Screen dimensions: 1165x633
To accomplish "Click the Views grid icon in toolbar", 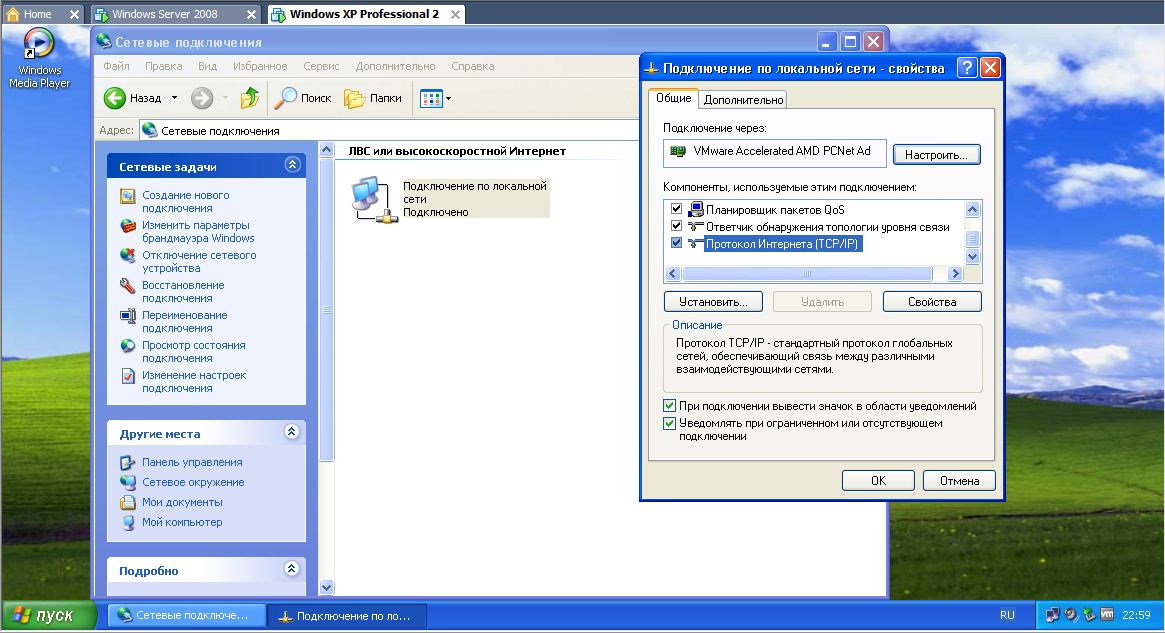I will pos(431,98).
